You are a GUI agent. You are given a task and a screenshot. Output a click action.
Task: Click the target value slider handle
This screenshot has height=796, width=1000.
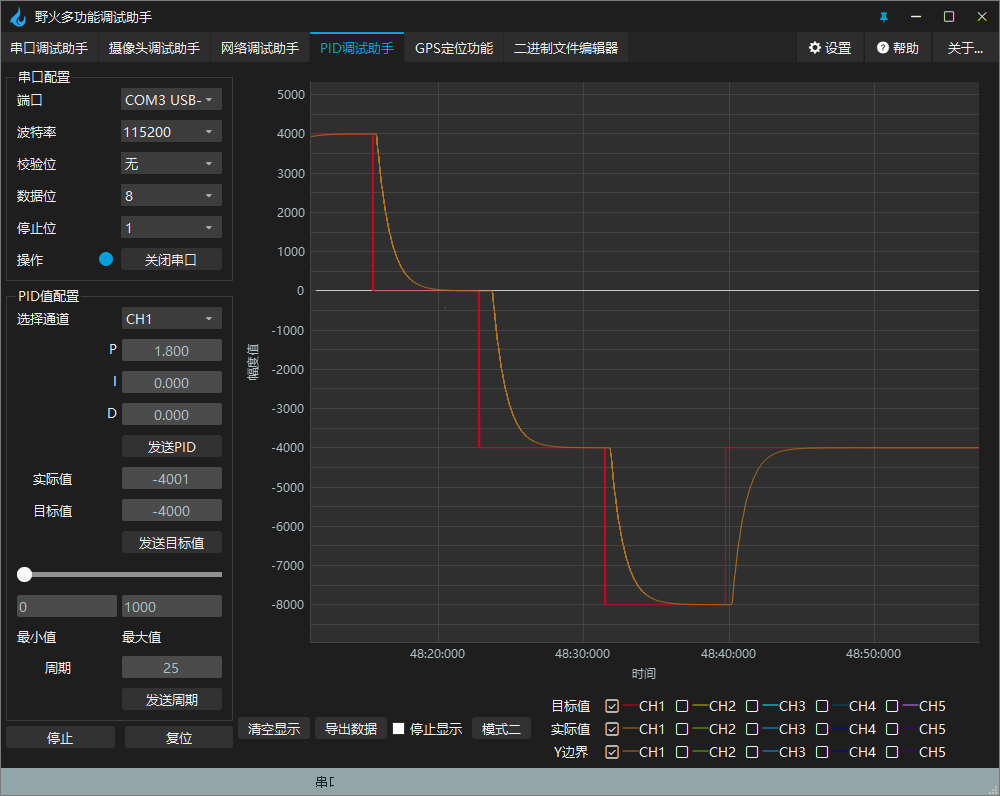coord(24,574)
